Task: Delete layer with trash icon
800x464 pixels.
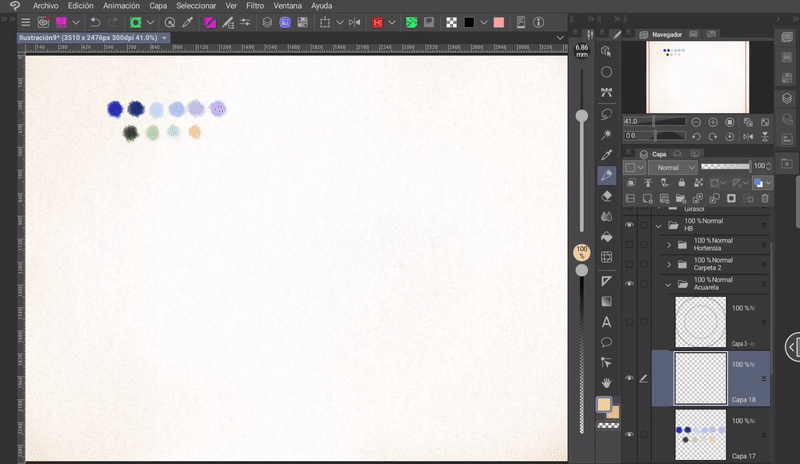Action: click(x=764, y=199)
